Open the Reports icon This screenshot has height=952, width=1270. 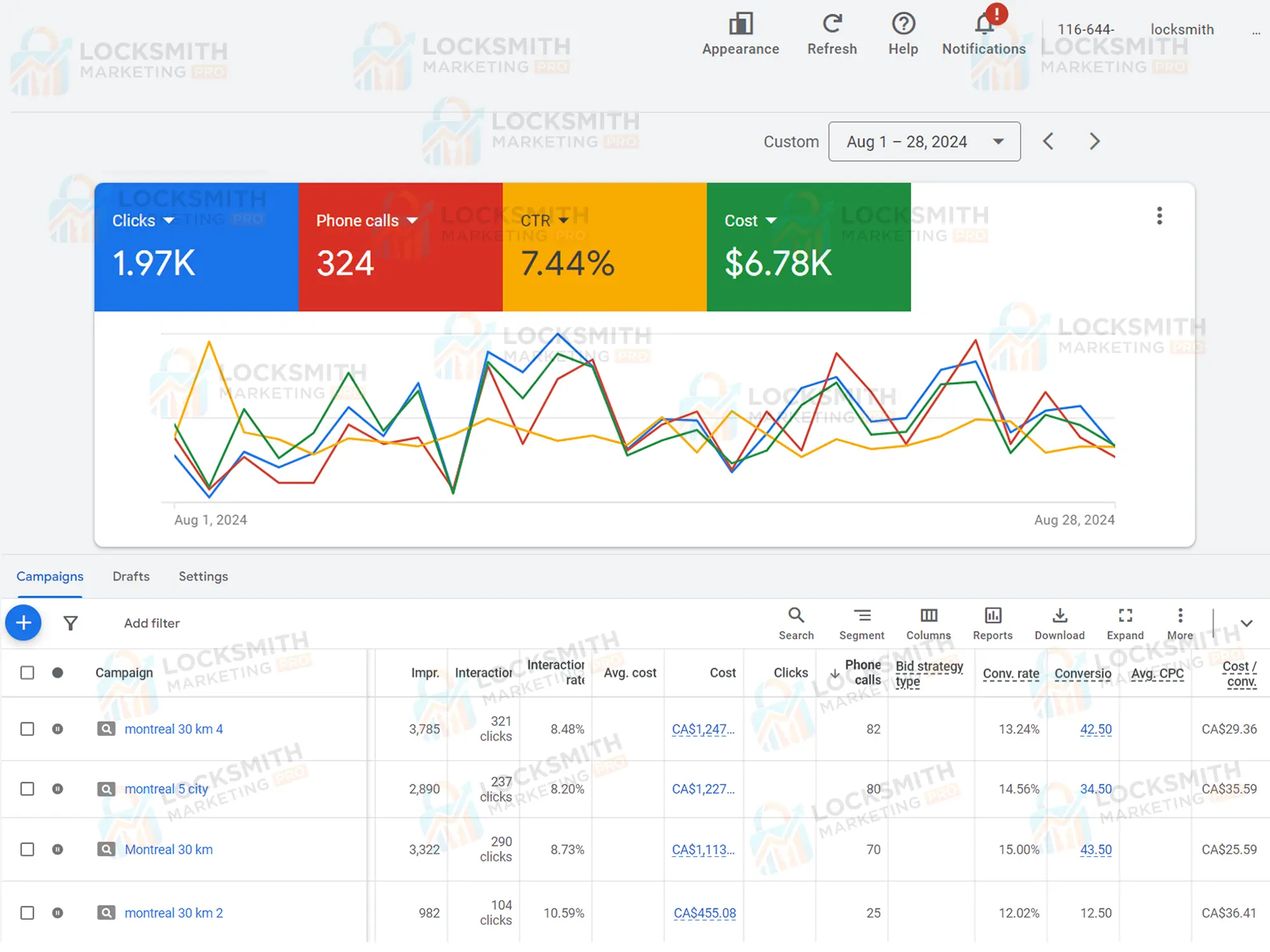(993, 616)
